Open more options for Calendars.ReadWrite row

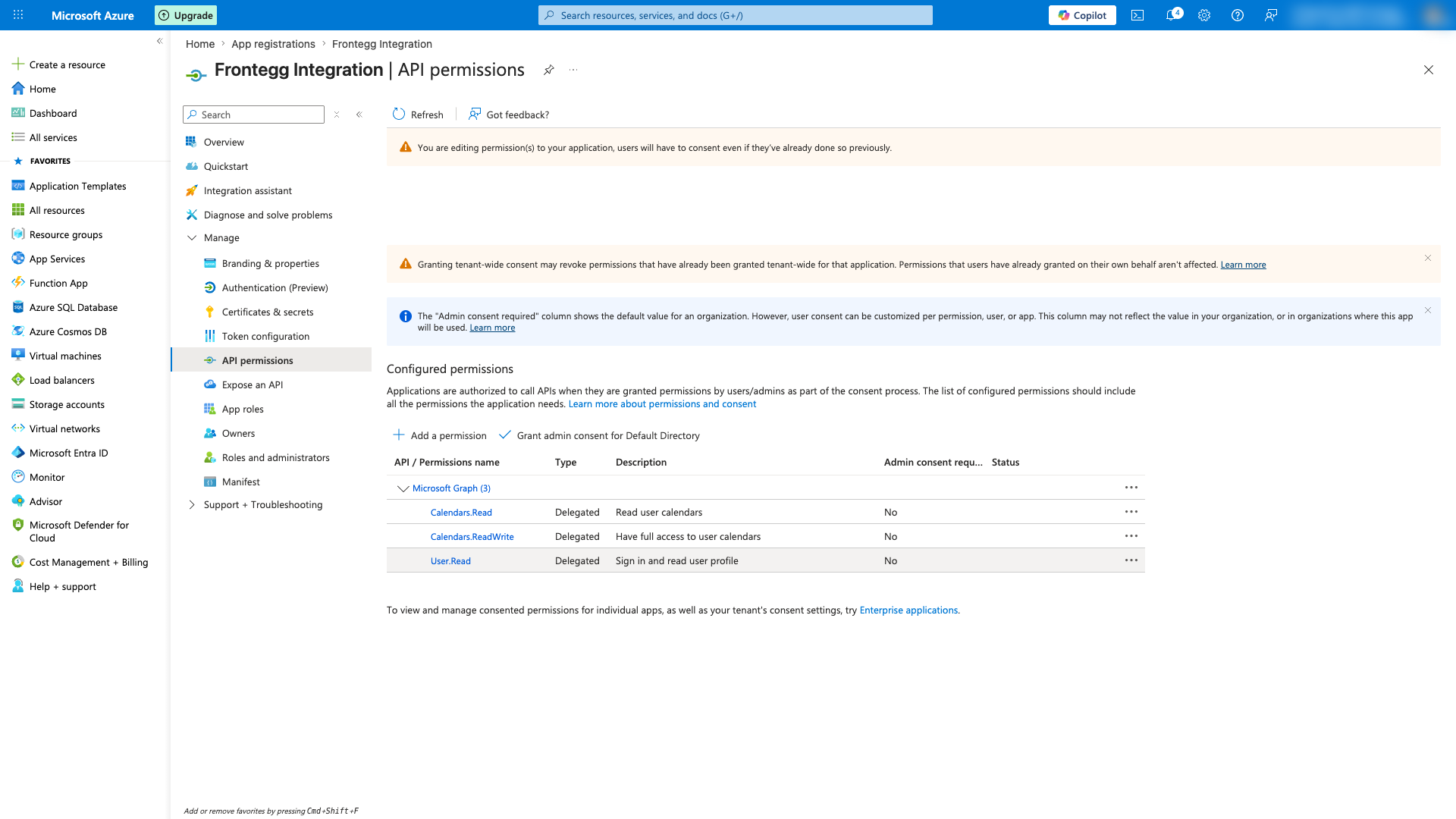click(1131, 536)
